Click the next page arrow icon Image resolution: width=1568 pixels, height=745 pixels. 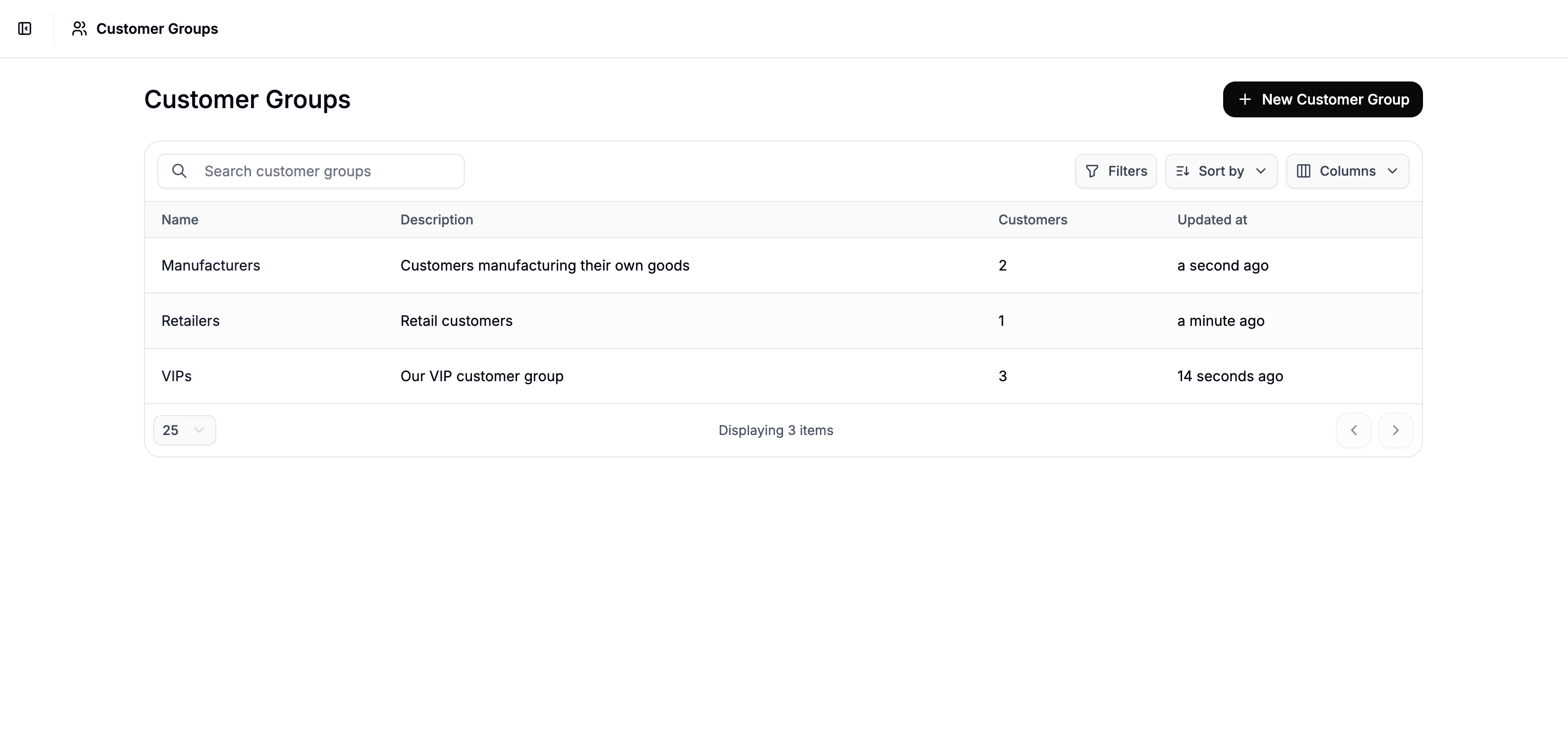(x=1396, y=430)
